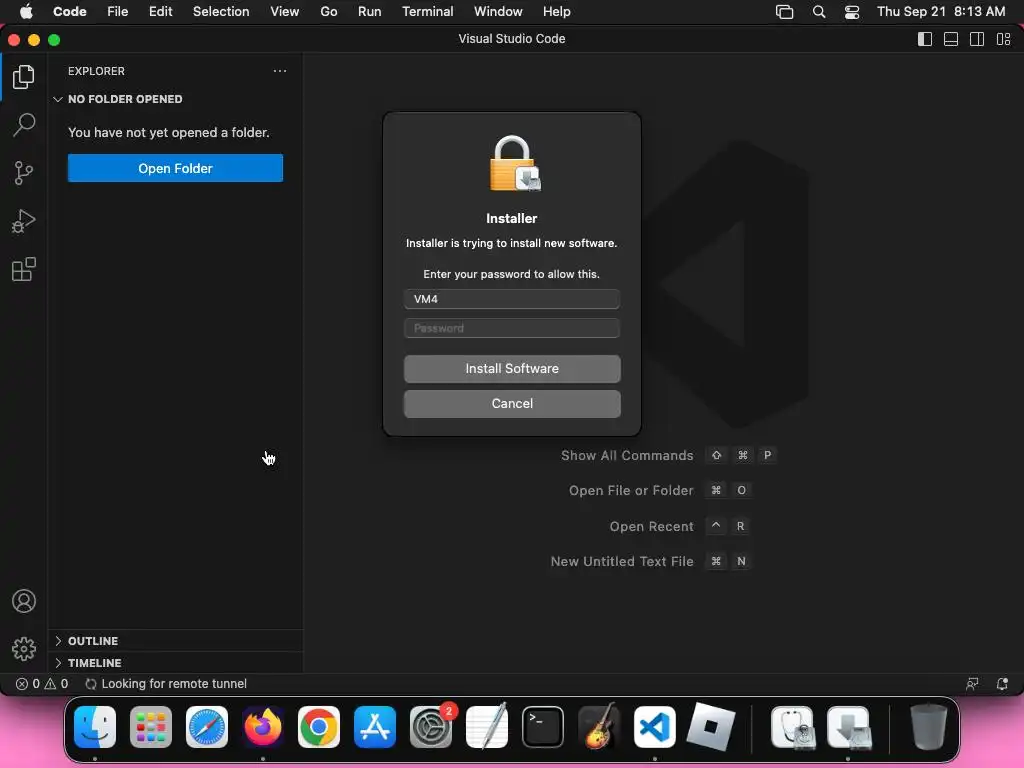Open the Code menu
Viewport: 1024px width, 768px height.
pos(70,12)
